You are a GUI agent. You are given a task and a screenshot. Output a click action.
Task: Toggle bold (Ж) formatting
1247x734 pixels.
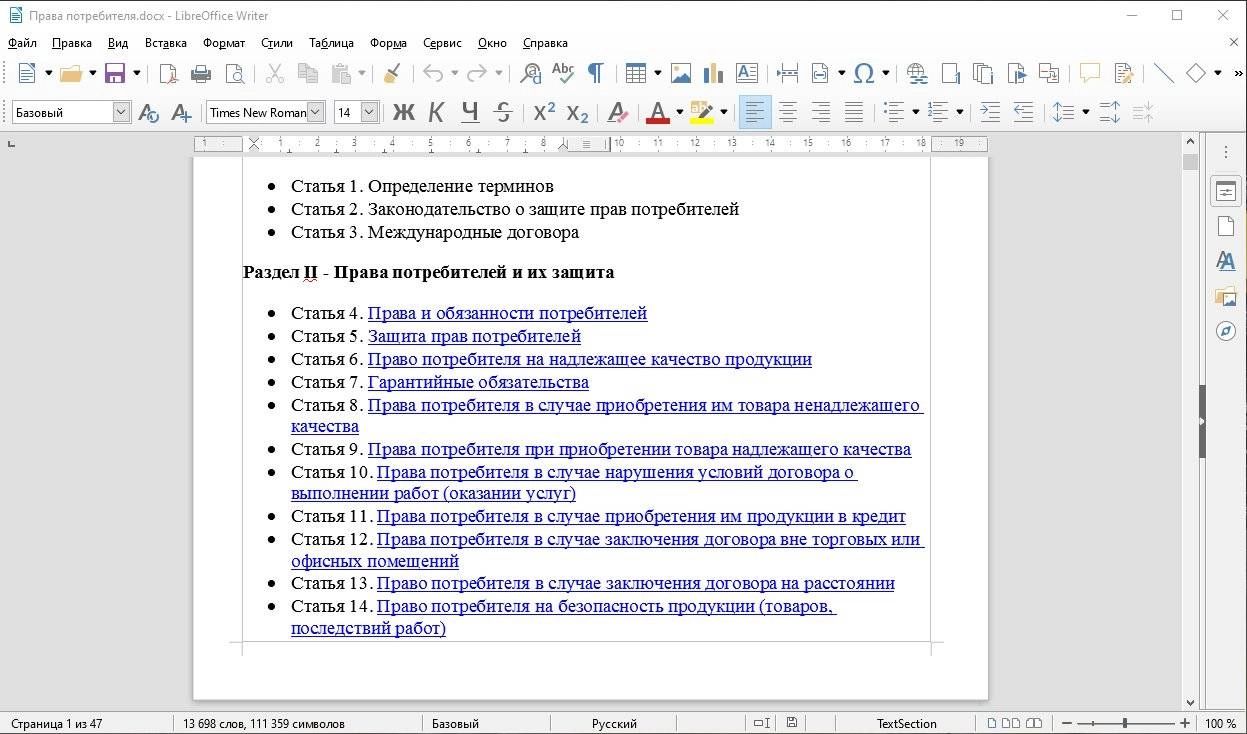tap(403, 112)
